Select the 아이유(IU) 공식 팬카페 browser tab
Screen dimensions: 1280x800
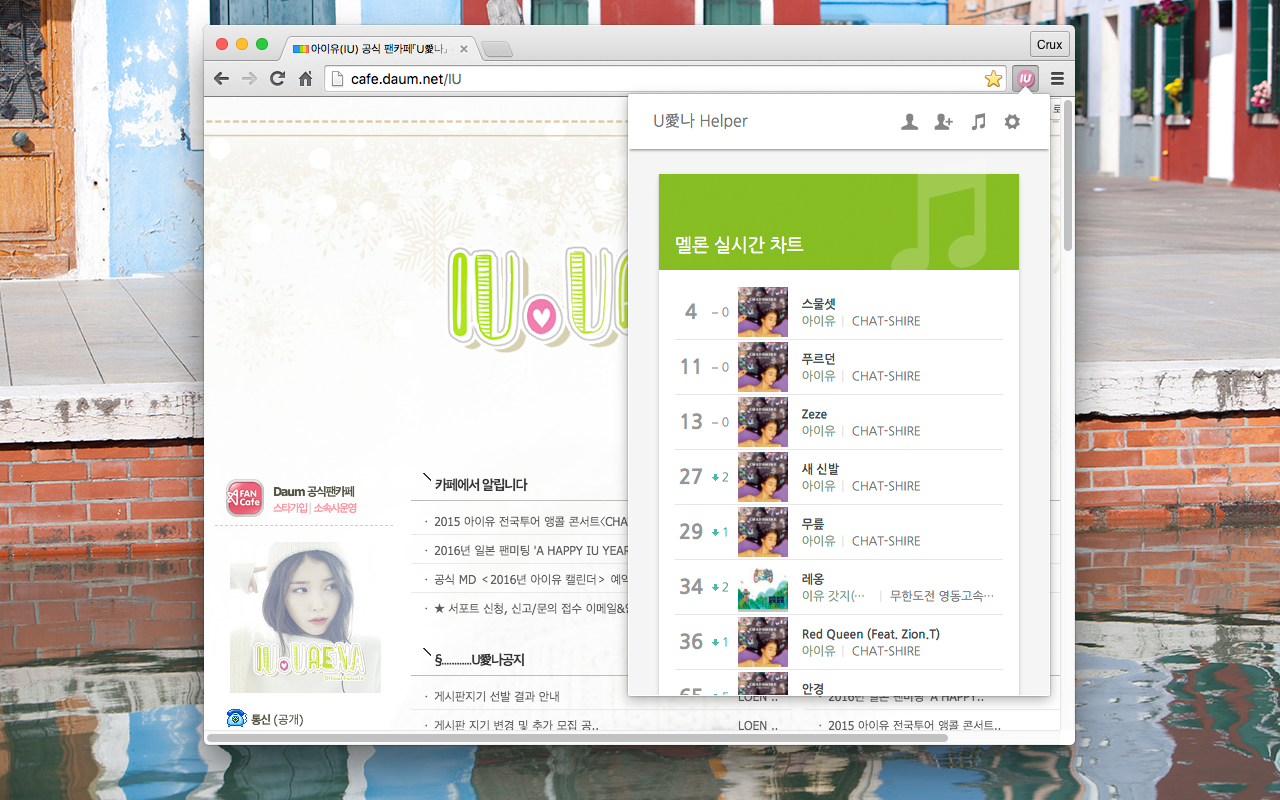click(379, 48)
